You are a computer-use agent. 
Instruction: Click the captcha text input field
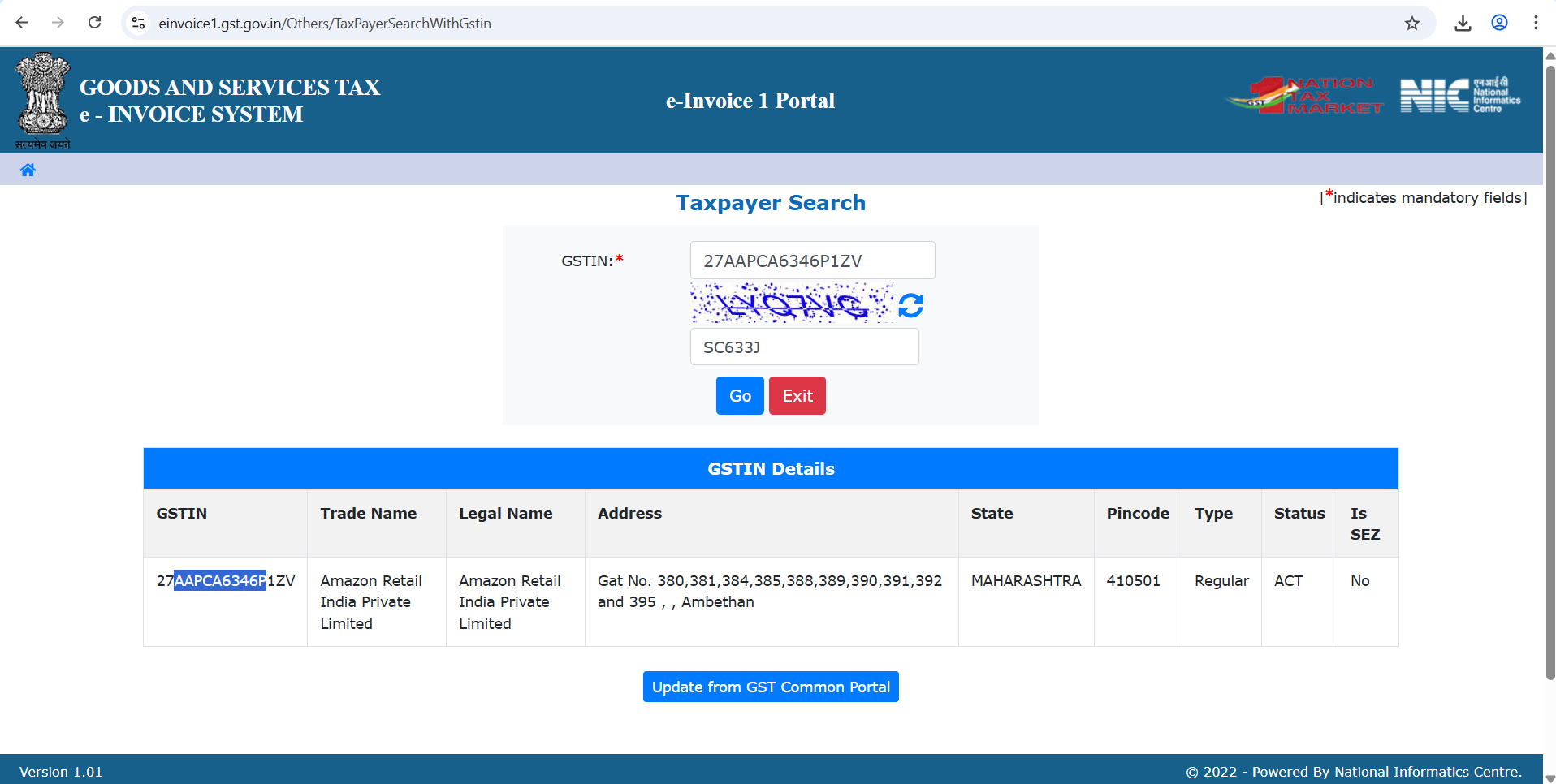tap(804, 347)
